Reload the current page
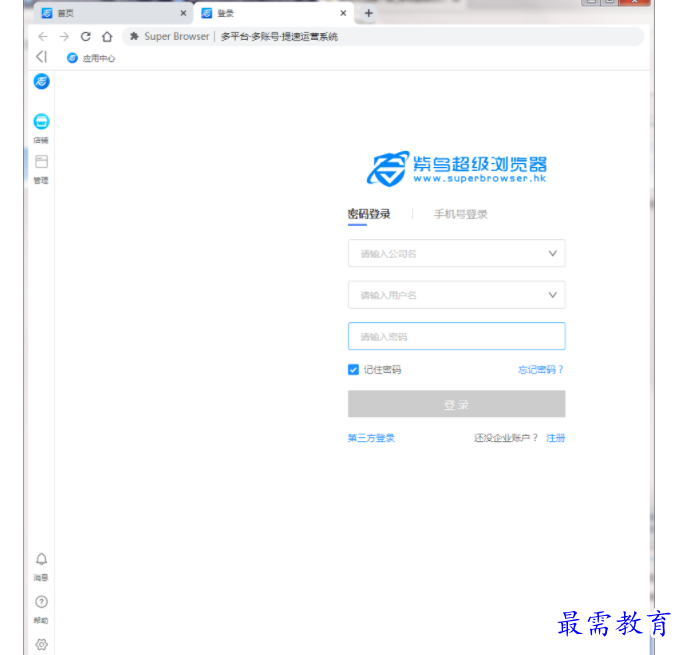The image size is (679, 655). tap(86, 36)
